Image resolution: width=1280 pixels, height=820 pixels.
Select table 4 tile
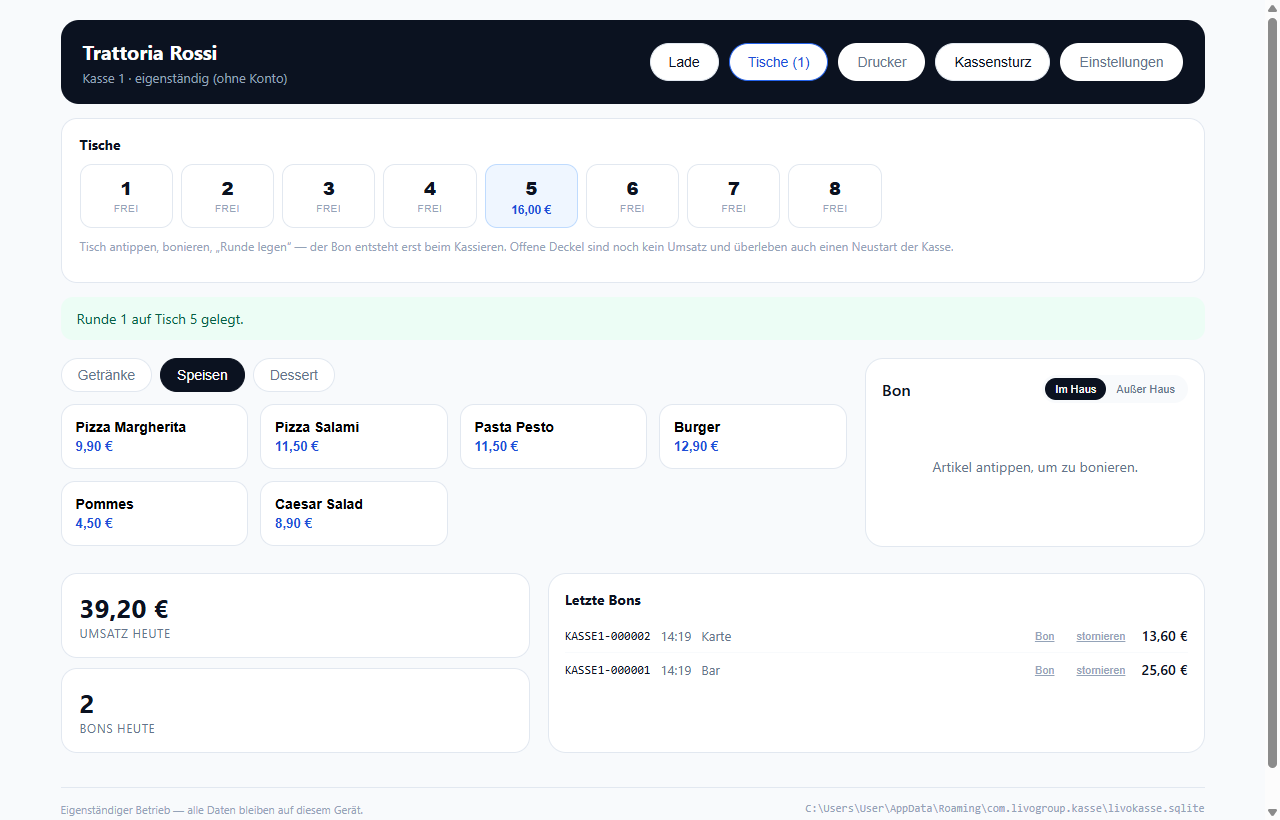430,196
